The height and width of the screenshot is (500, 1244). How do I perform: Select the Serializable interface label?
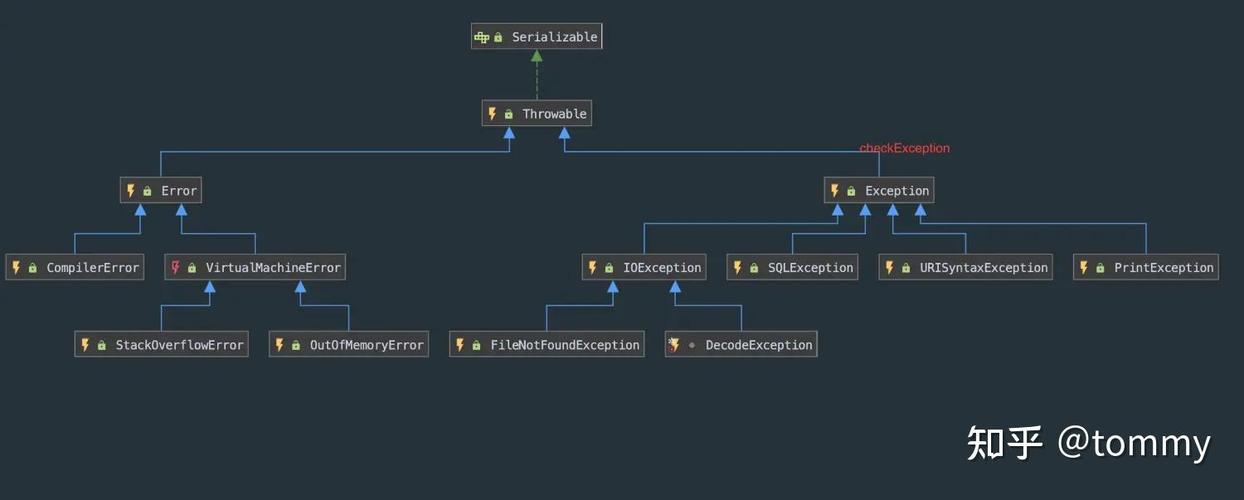(x=554, y=37)
